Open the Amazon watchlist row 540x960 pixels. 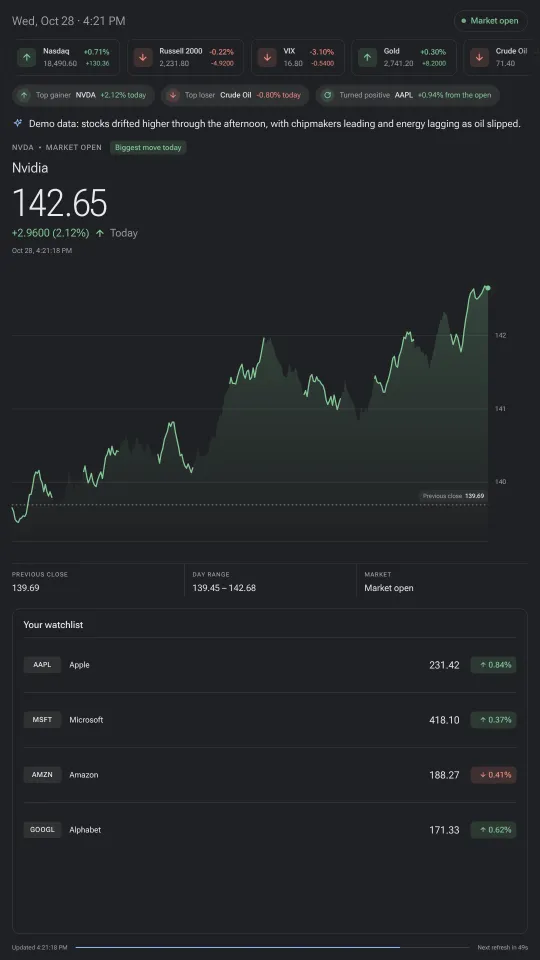pos(270,775)
